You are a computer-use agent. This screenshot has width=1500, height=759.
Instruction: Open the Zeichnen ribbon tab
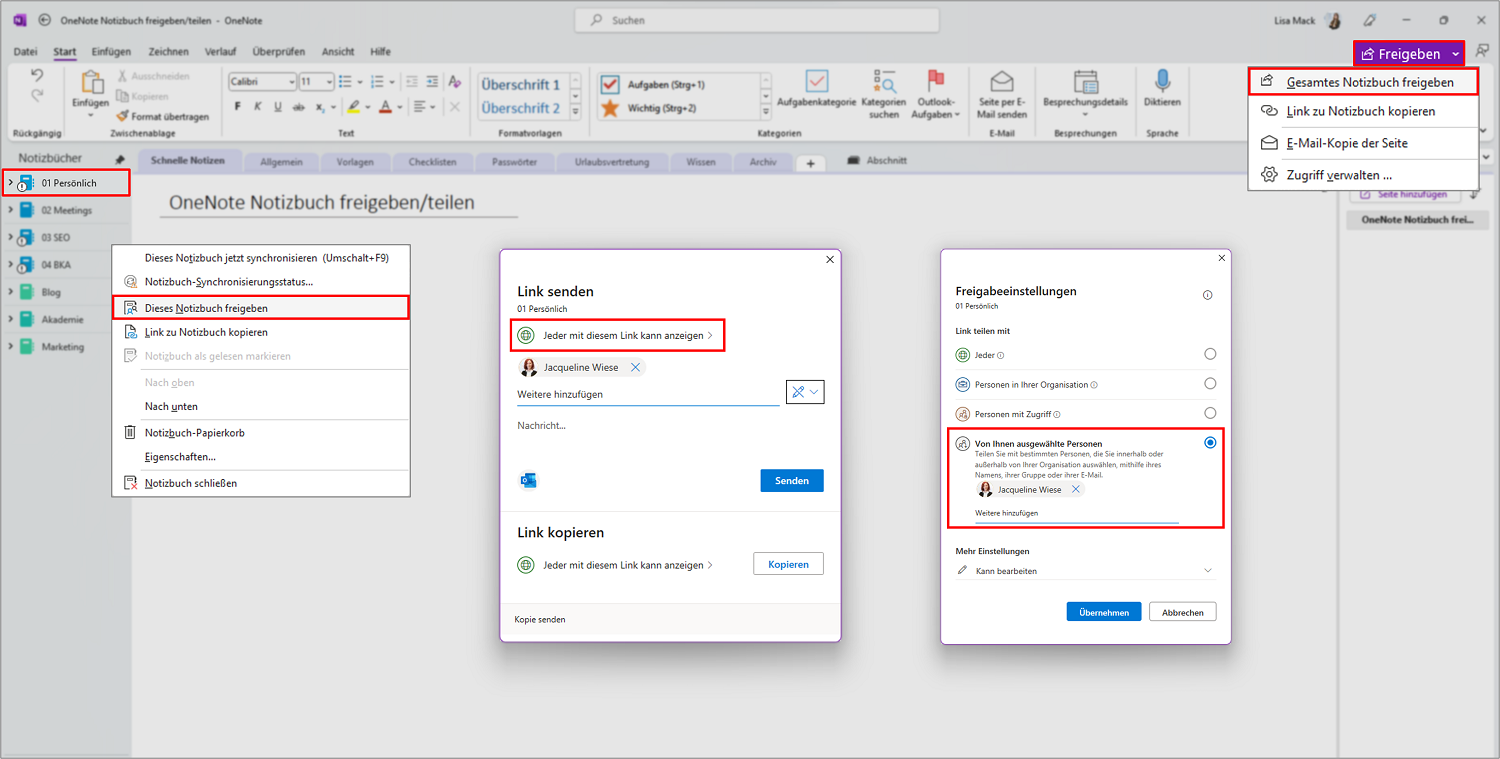(168, 51)
